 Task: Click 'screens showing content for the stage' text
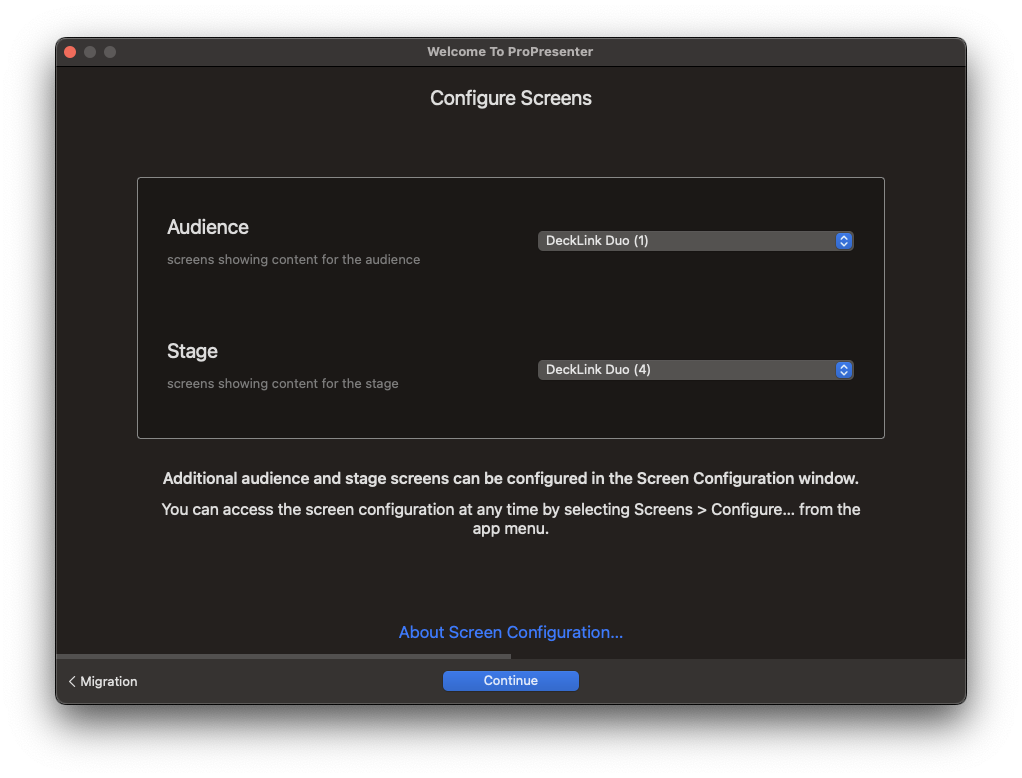(x=282, y=383)
